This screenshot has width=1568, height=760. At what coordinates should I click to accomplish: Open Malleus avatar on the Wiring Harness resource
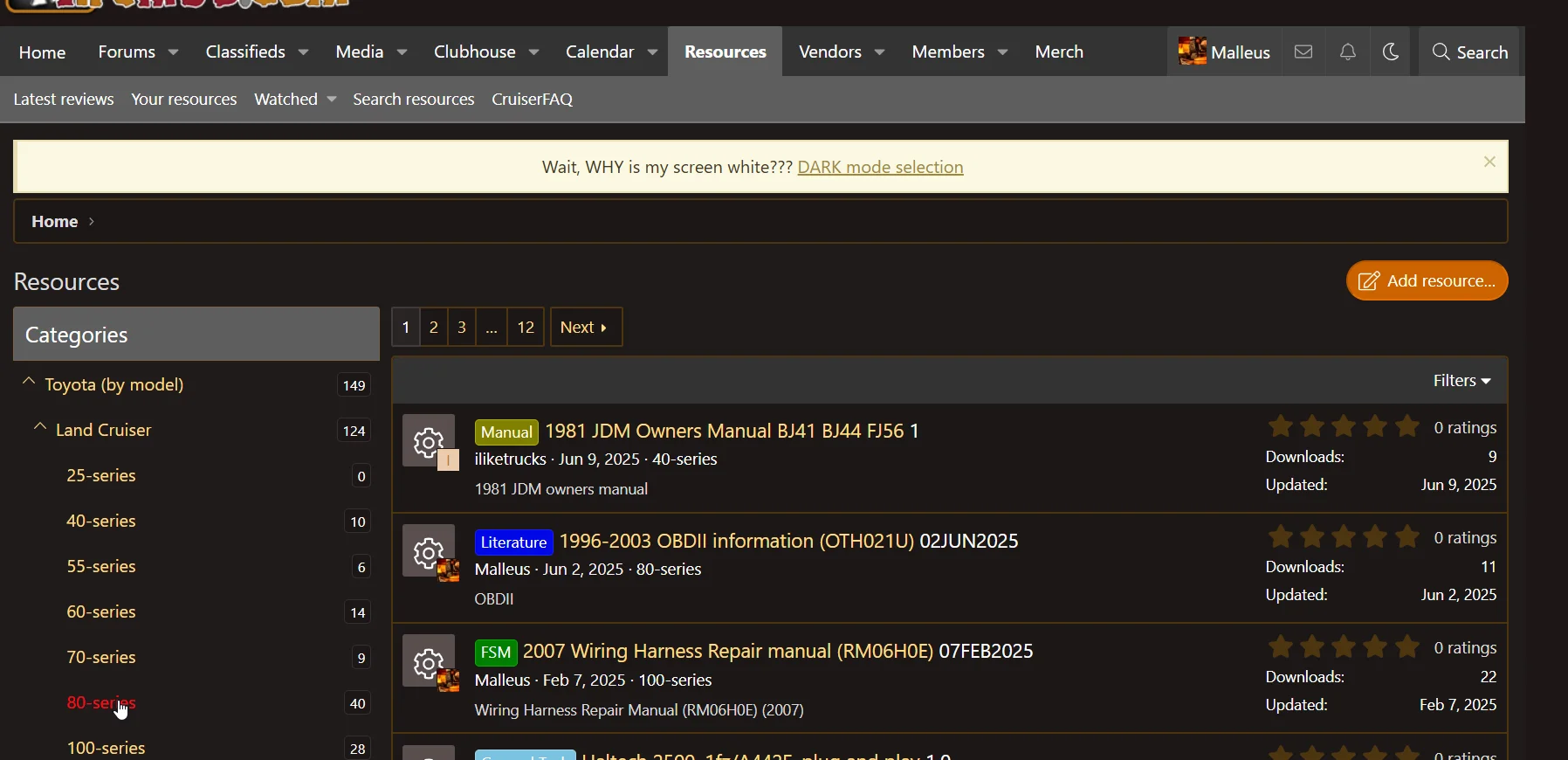pos(449,681)
